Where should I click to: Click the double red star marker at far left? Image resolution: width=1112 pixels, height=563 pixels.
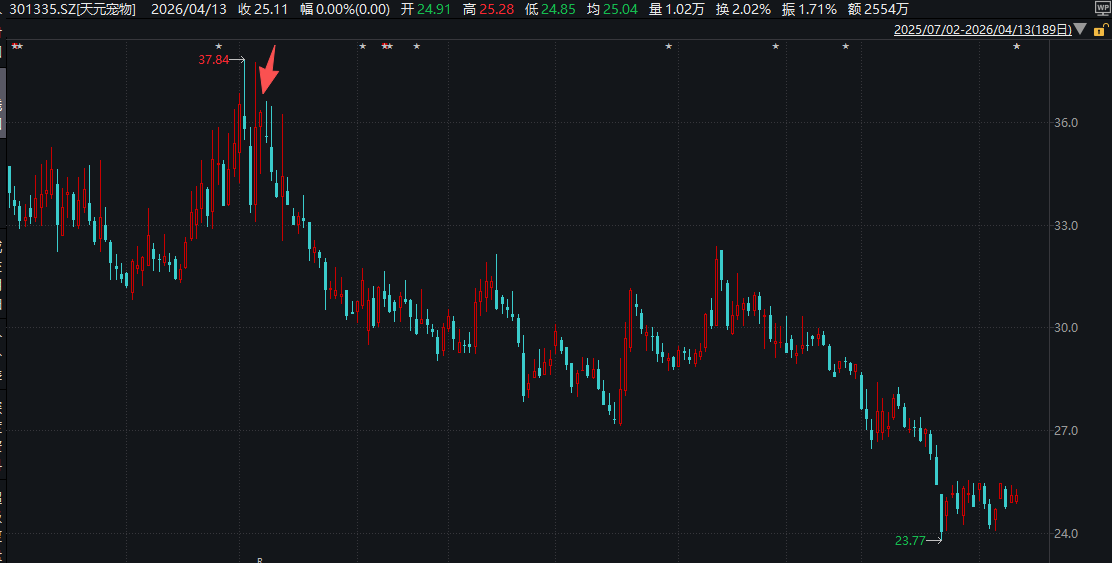17,47
